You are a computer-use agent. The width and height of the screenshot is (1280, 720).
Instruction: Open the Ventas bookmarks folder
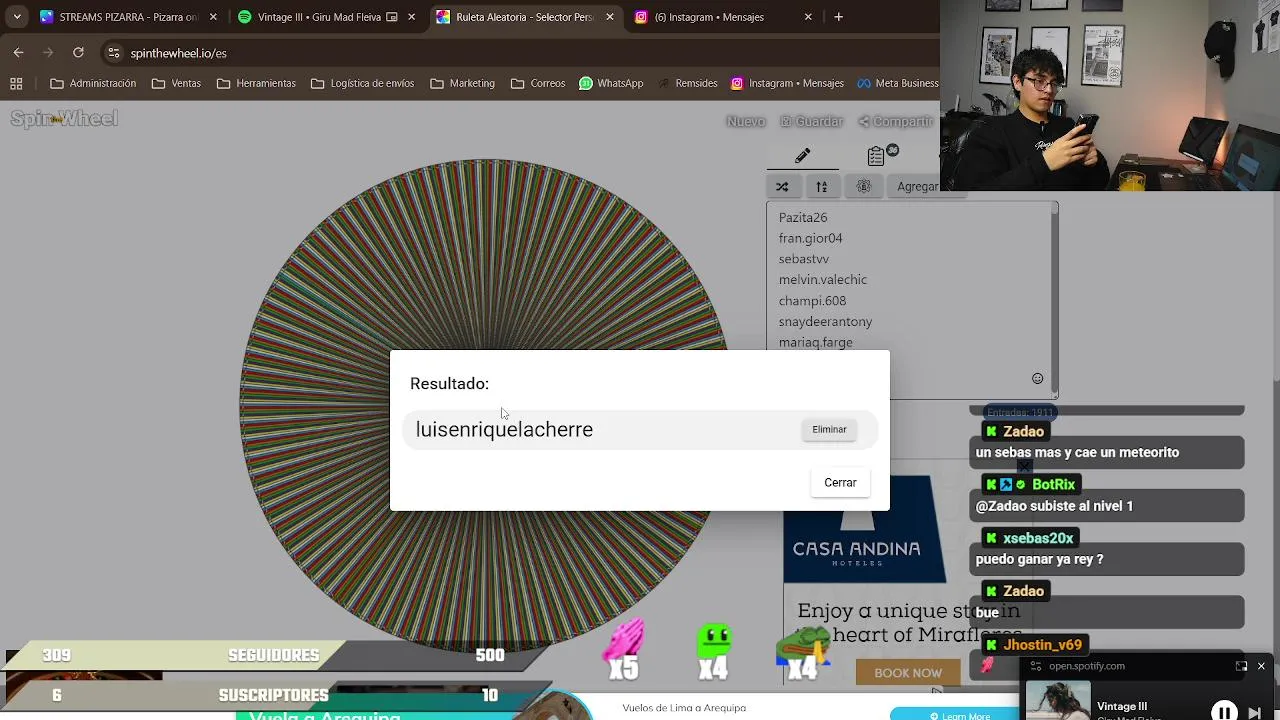176,84
